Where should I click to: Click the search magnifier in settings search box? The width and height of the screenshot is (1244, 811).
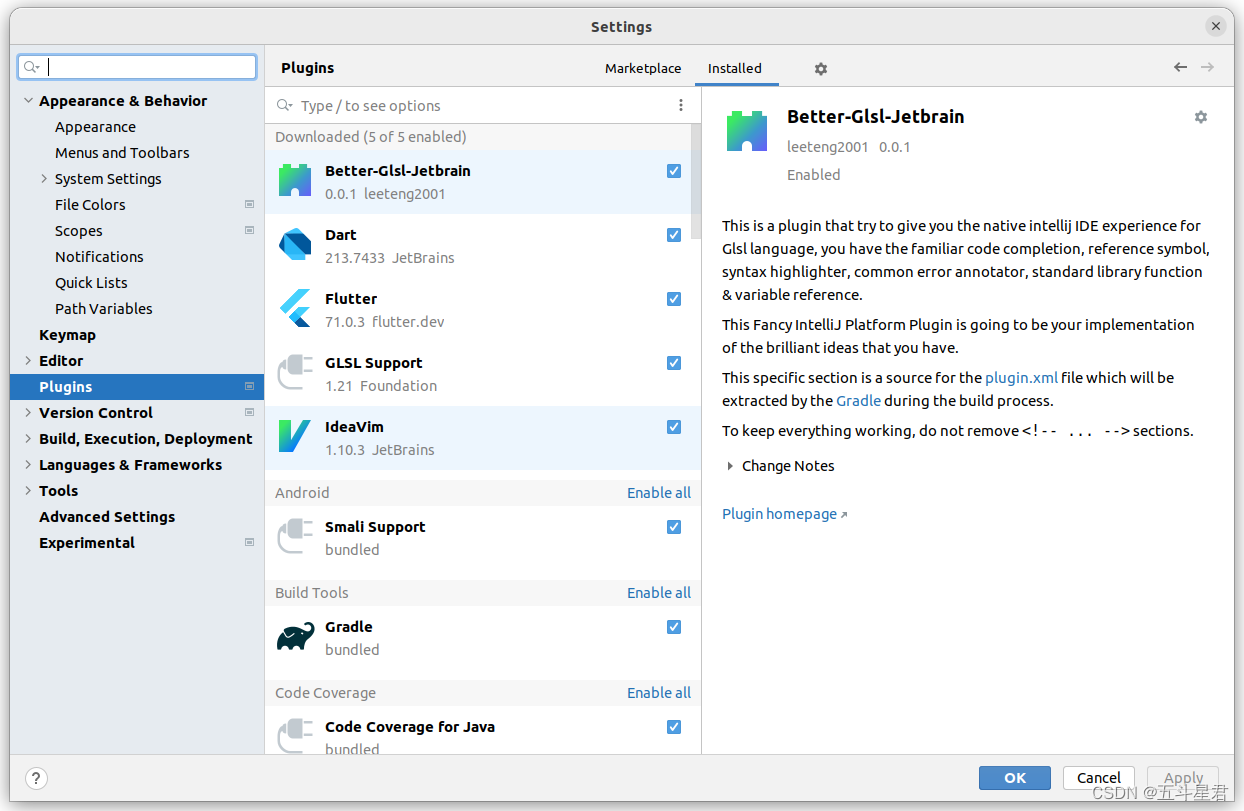32,67
